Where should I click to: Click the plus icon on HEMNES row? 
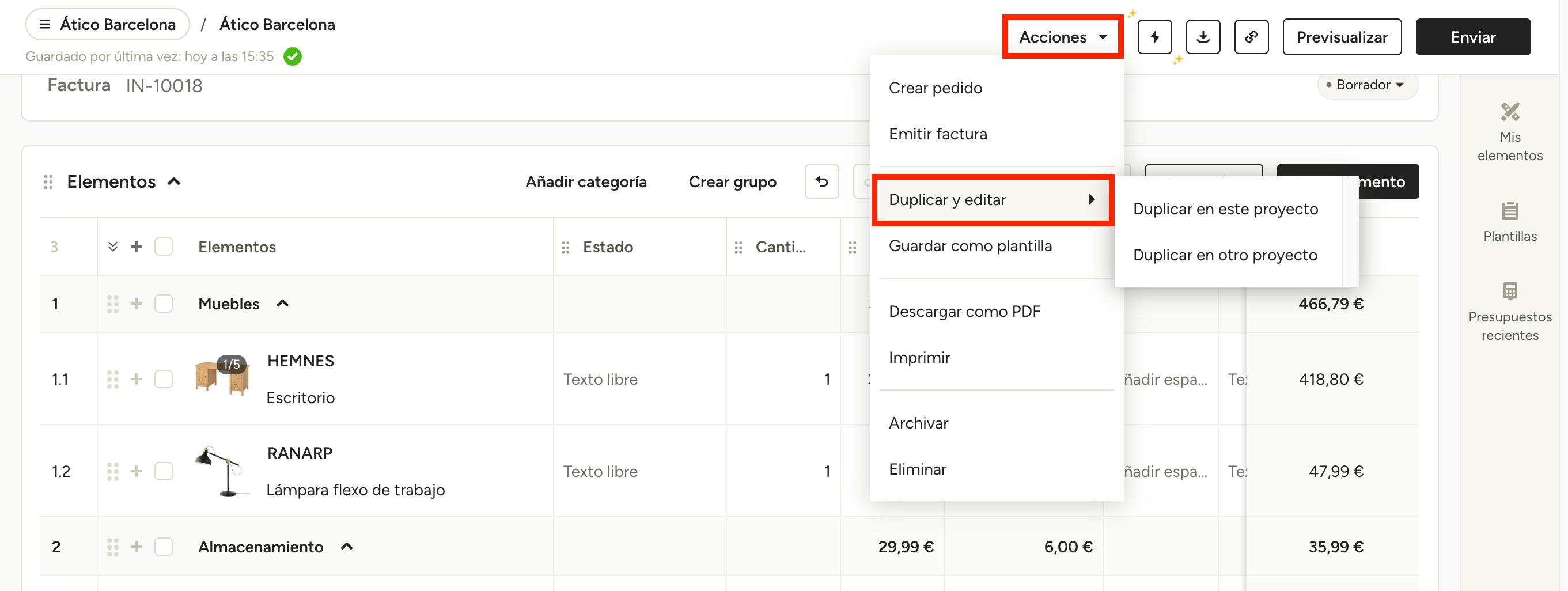point(137,379)
